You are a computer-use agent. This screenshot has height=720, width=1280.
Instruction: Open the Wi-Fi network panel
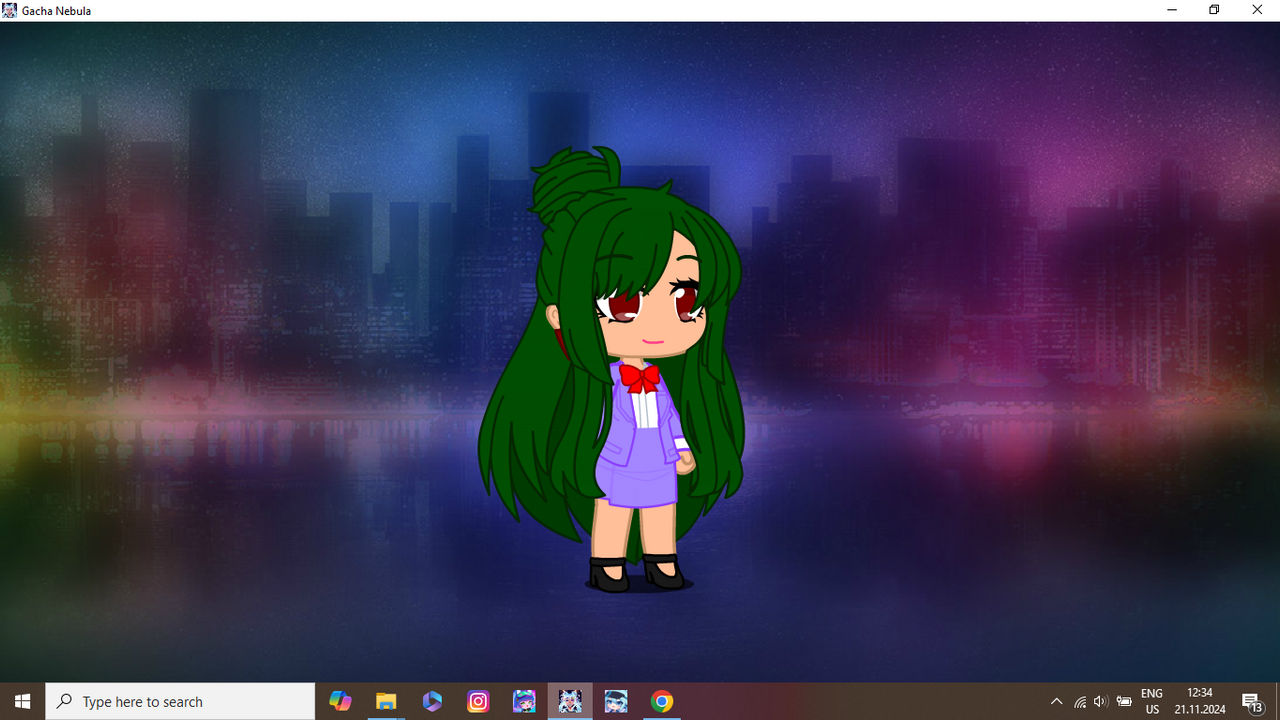coord(1080,701)
